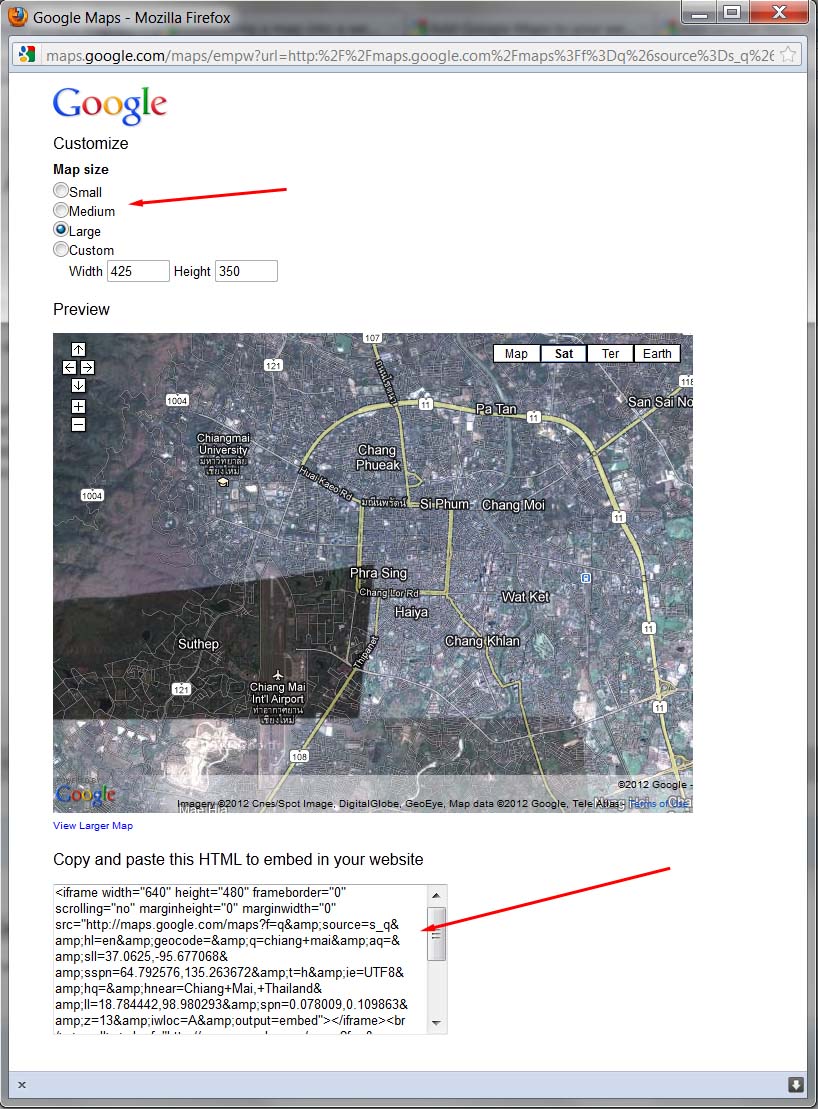The height and width of the screenshot is (1109, 818).
Task: Click inside the embed HTML code box
Action: [240, 959]
